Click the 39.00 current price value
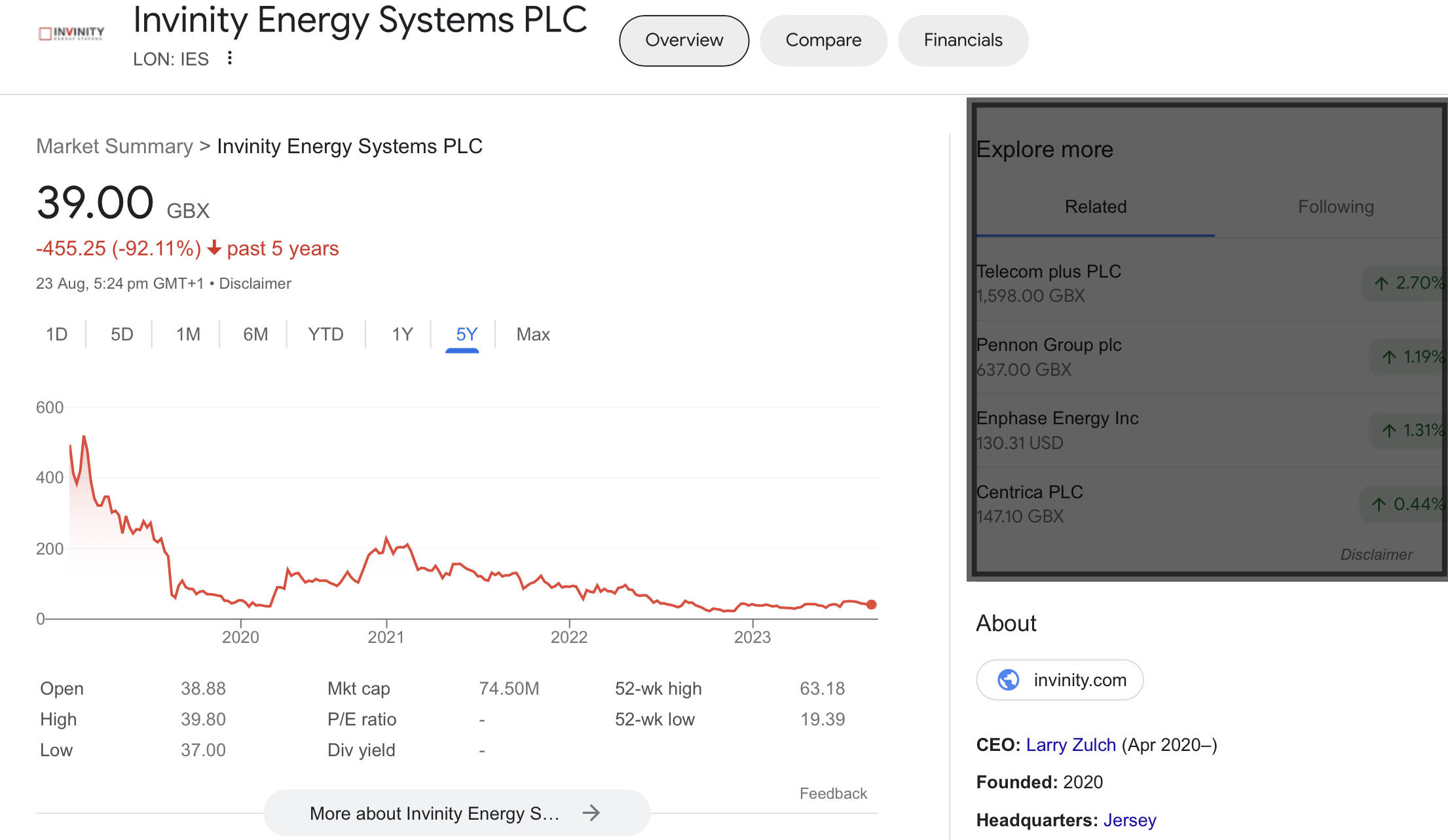 [96, 202]
